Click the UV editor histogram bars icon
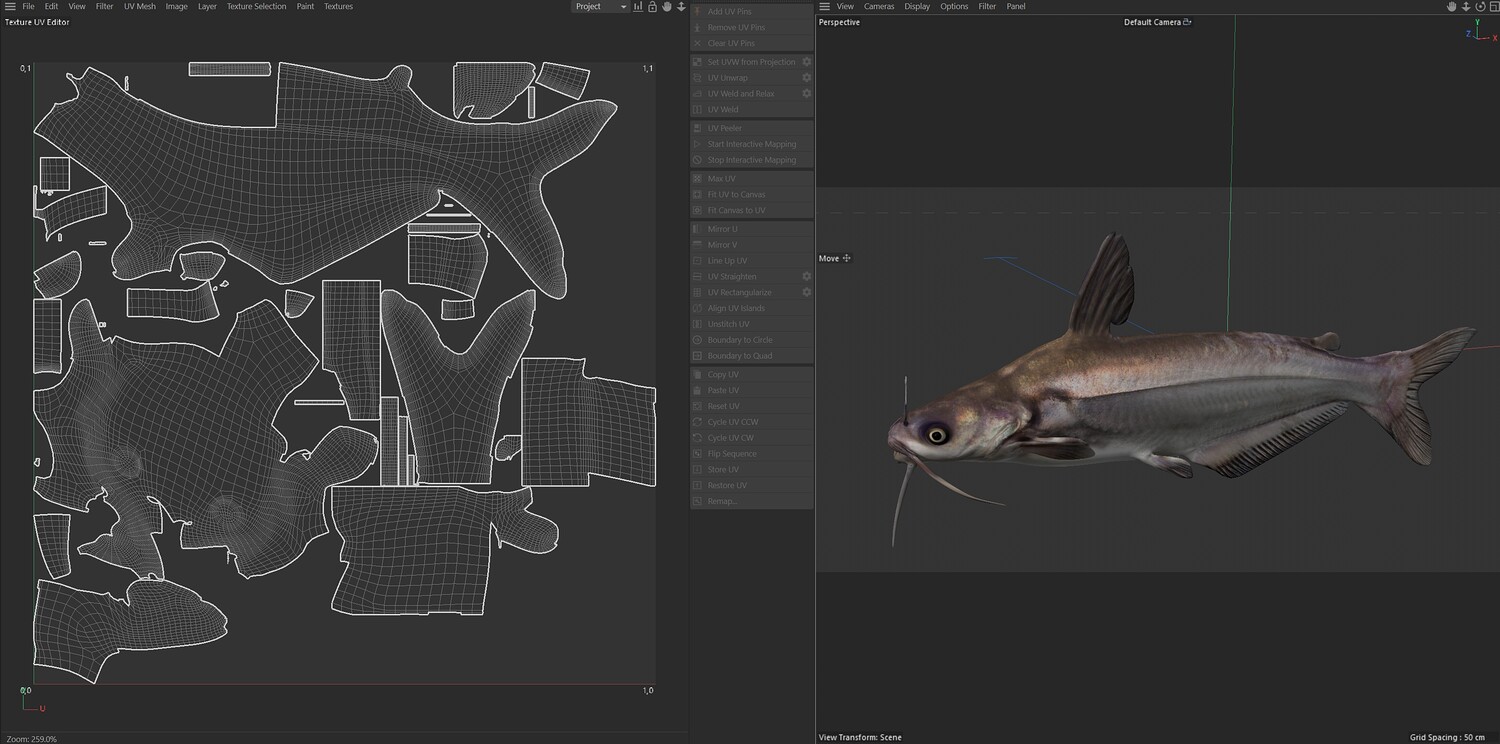Viewport: 1500px width, 744px height. (x=638, y=7)
